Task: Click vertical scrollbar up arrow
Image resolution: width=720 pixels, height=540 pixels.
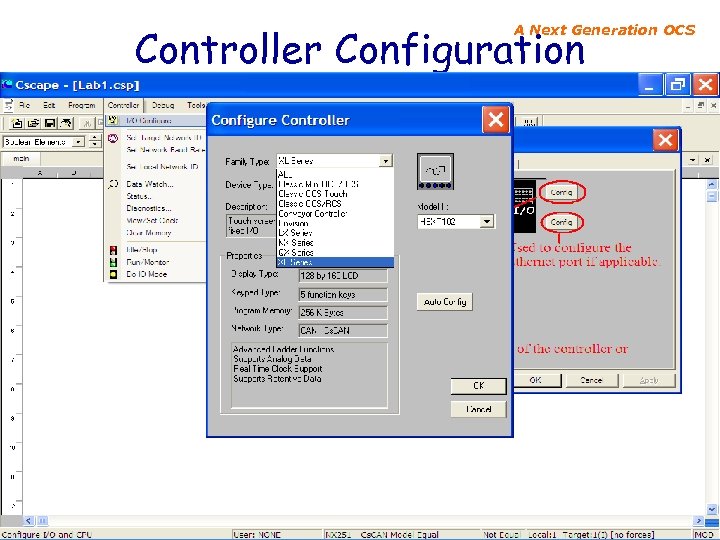Action: coord(712,184)
